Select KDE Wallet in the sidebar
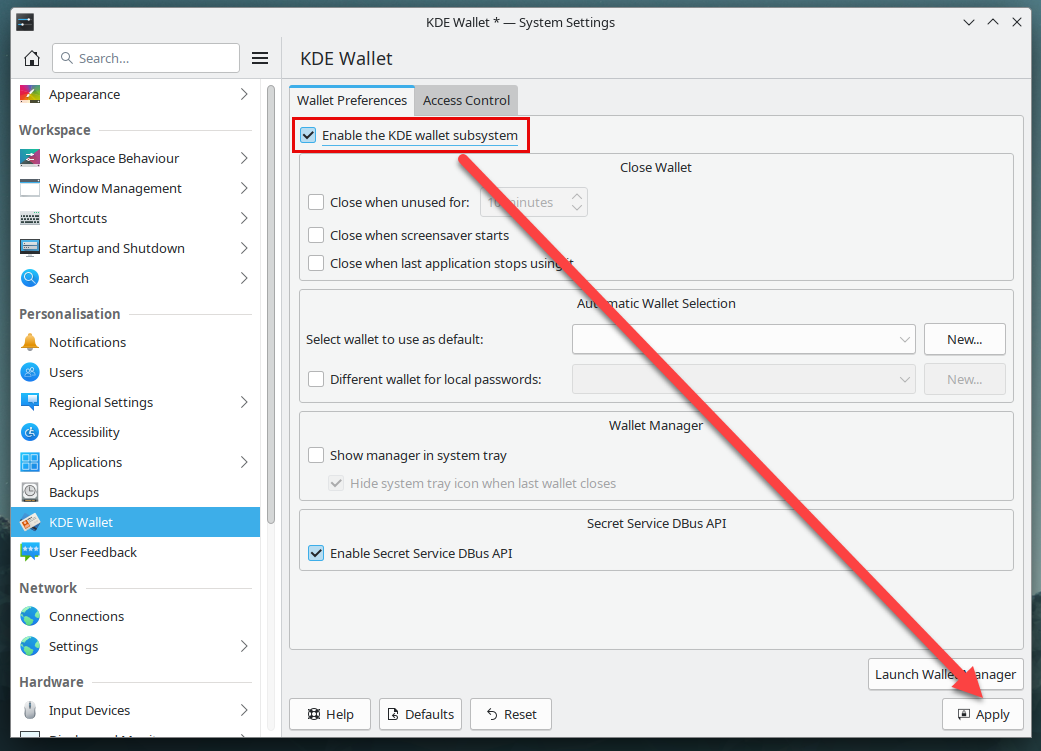The width and height of the screenshot is (1041, 751). 135,522
